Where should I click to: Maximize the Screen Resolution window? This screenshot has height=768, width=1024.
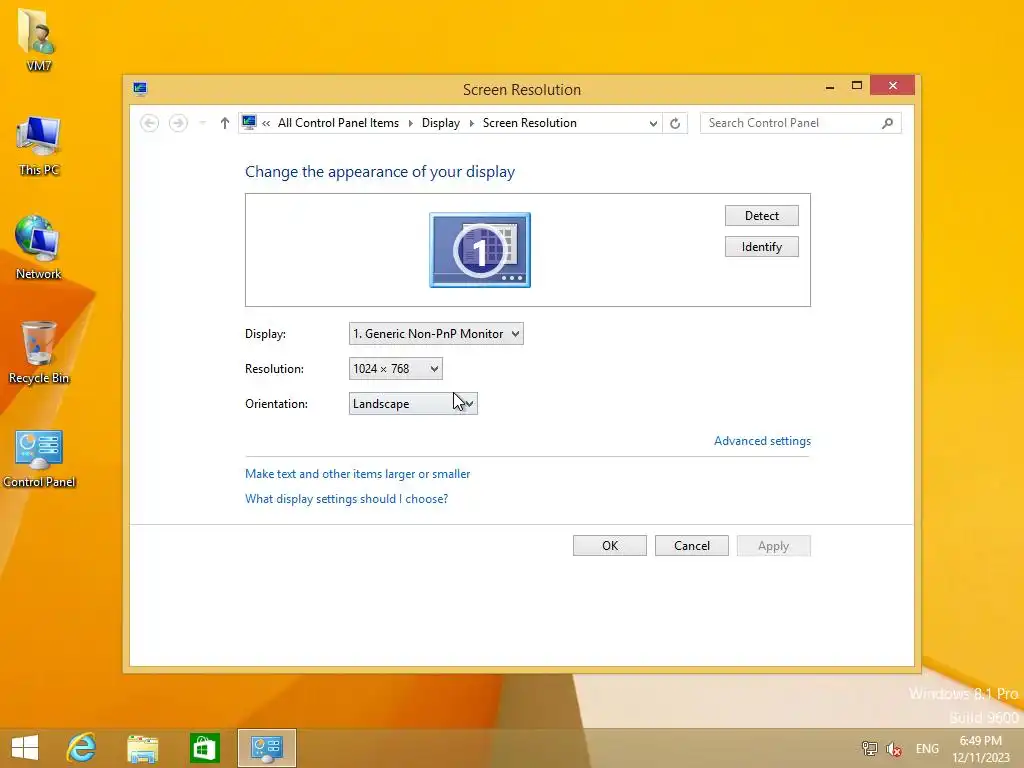857,86
